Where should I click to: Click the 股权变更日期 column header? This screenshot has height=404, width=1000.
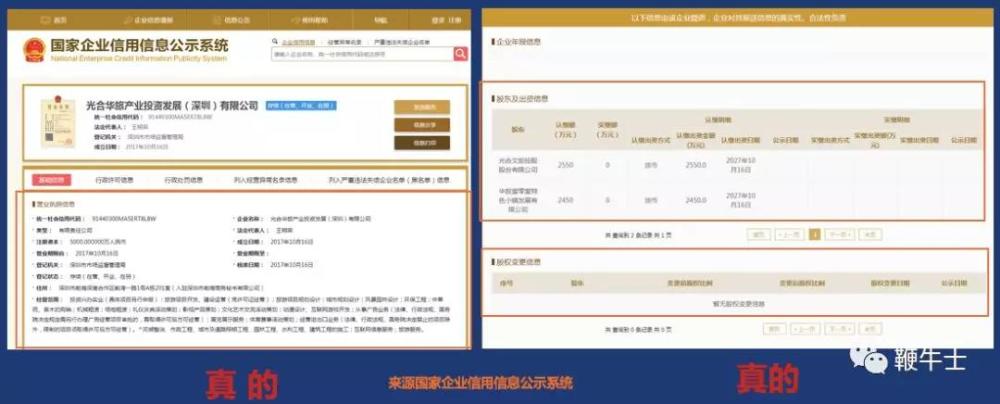pos(888,282)
